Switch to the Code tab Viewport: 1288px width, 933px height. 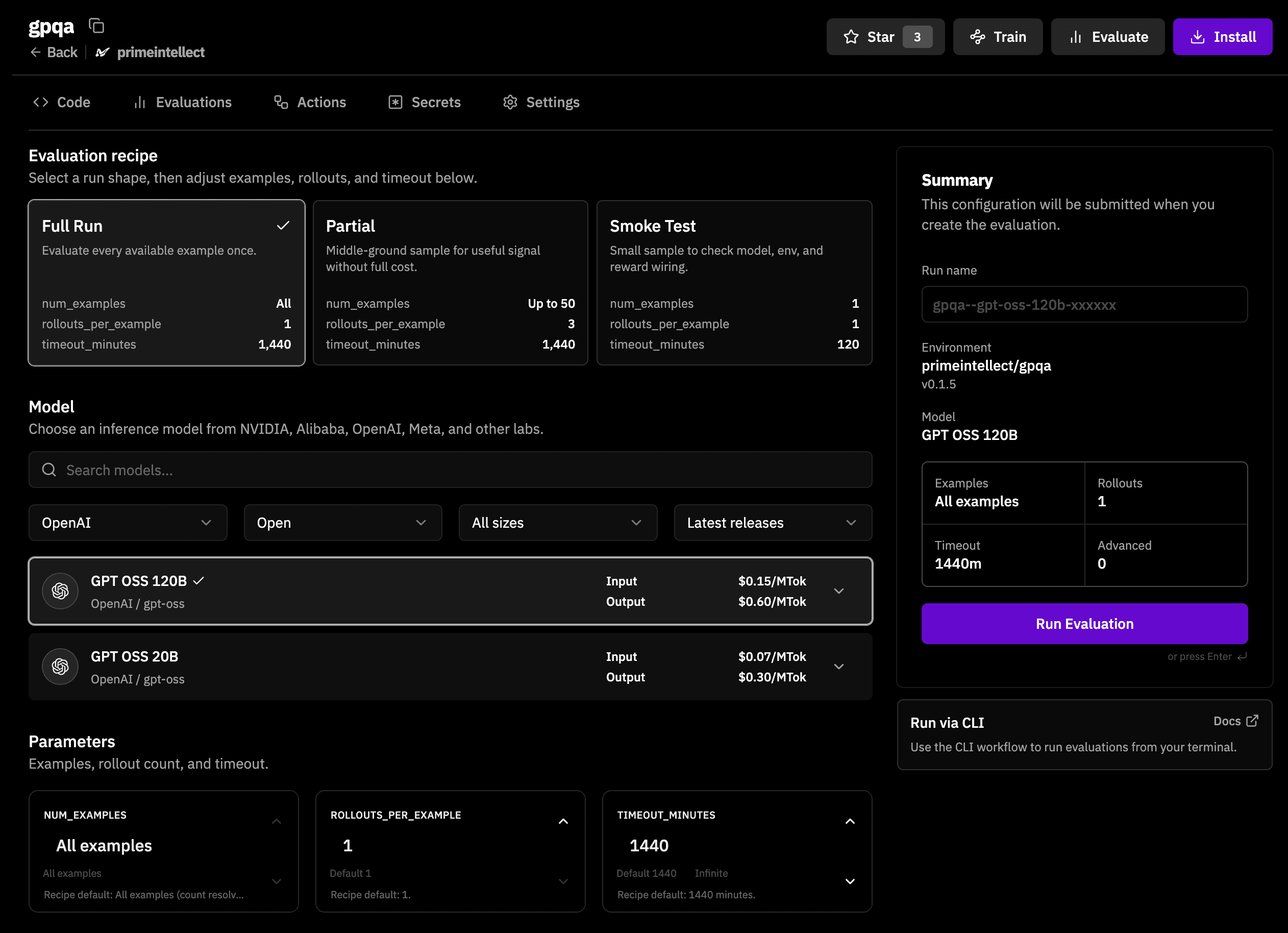pyautogui.click(x=62, y=102)
